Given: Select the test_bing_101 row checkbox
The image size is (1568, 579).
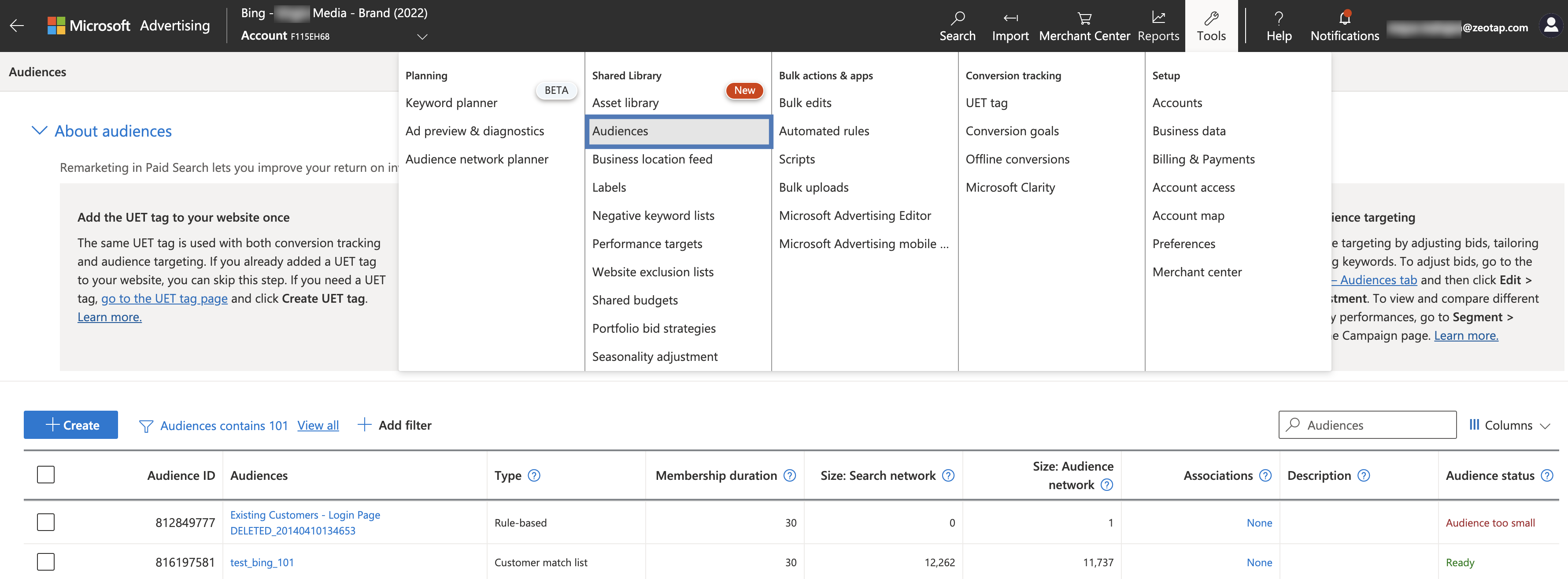Looking at the screenshot, I should tap(46, 562).
